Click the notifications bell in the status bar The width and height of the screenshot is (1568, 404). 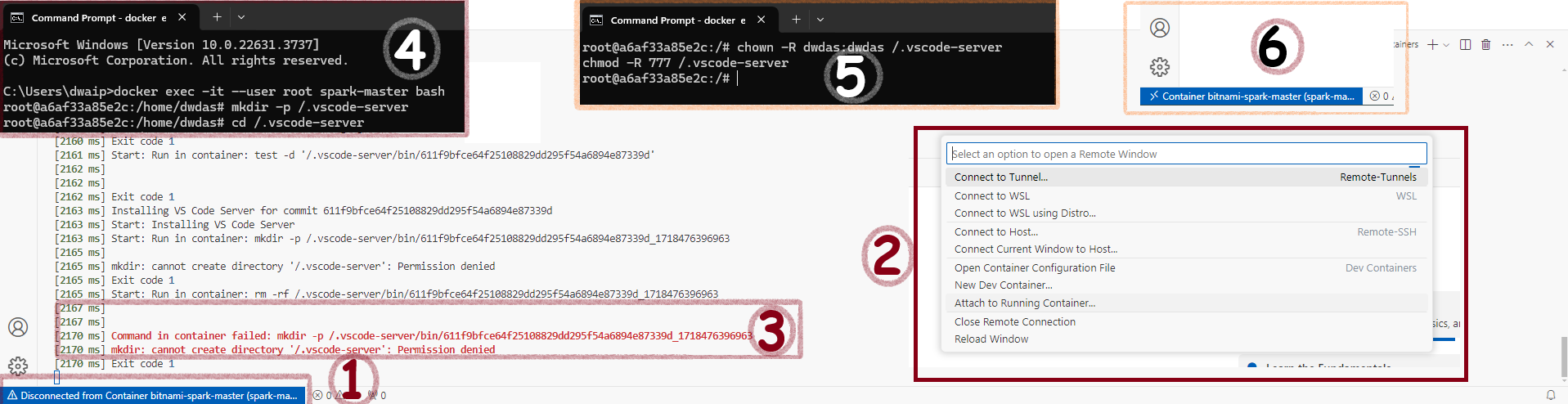click(x=1551, y=395)
